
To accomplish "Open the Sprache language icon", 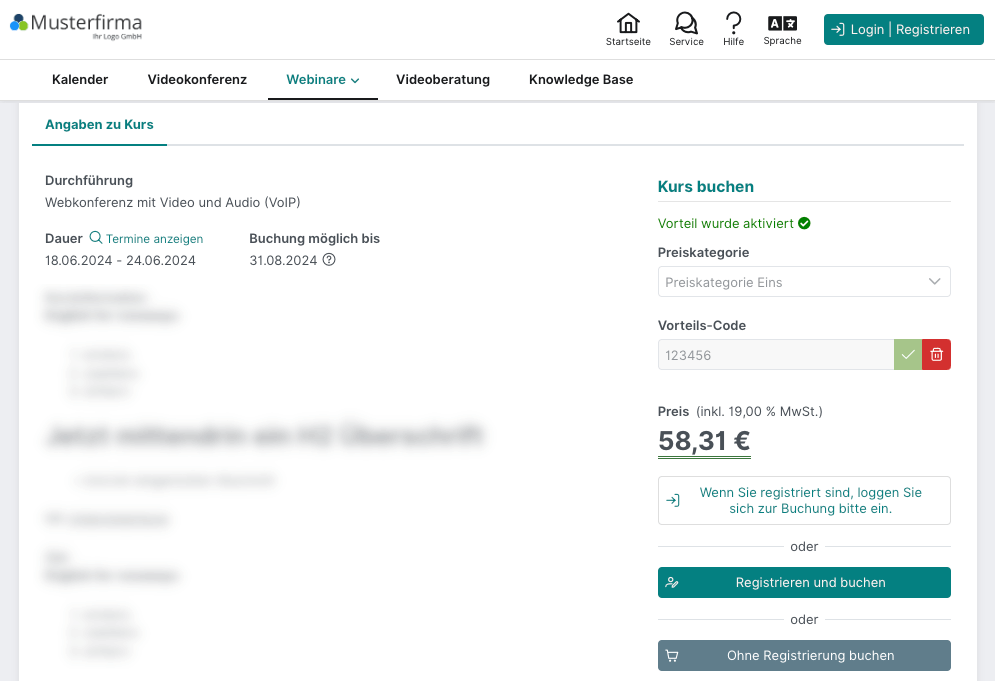I will point(782,21).
